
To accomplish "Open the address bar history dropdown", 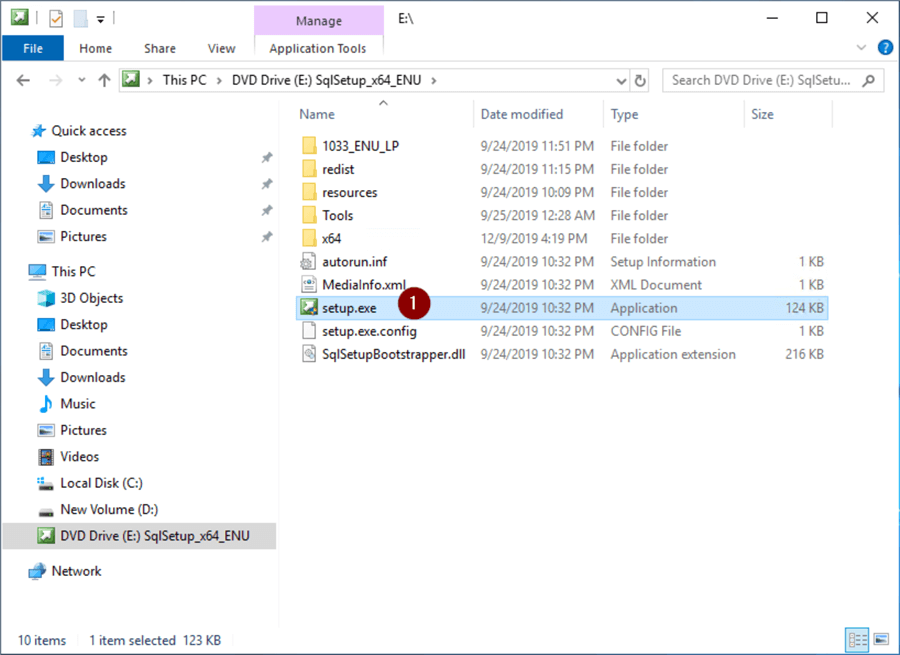I will pos(621,81).
